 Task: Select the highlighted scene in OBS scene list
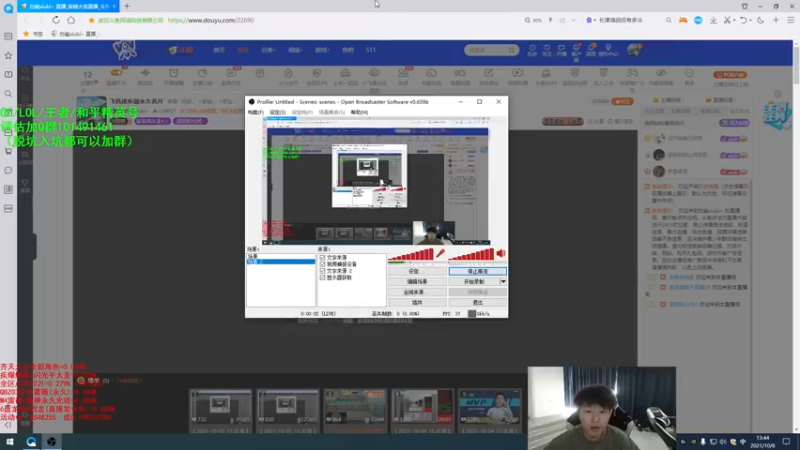coord(281,261)
